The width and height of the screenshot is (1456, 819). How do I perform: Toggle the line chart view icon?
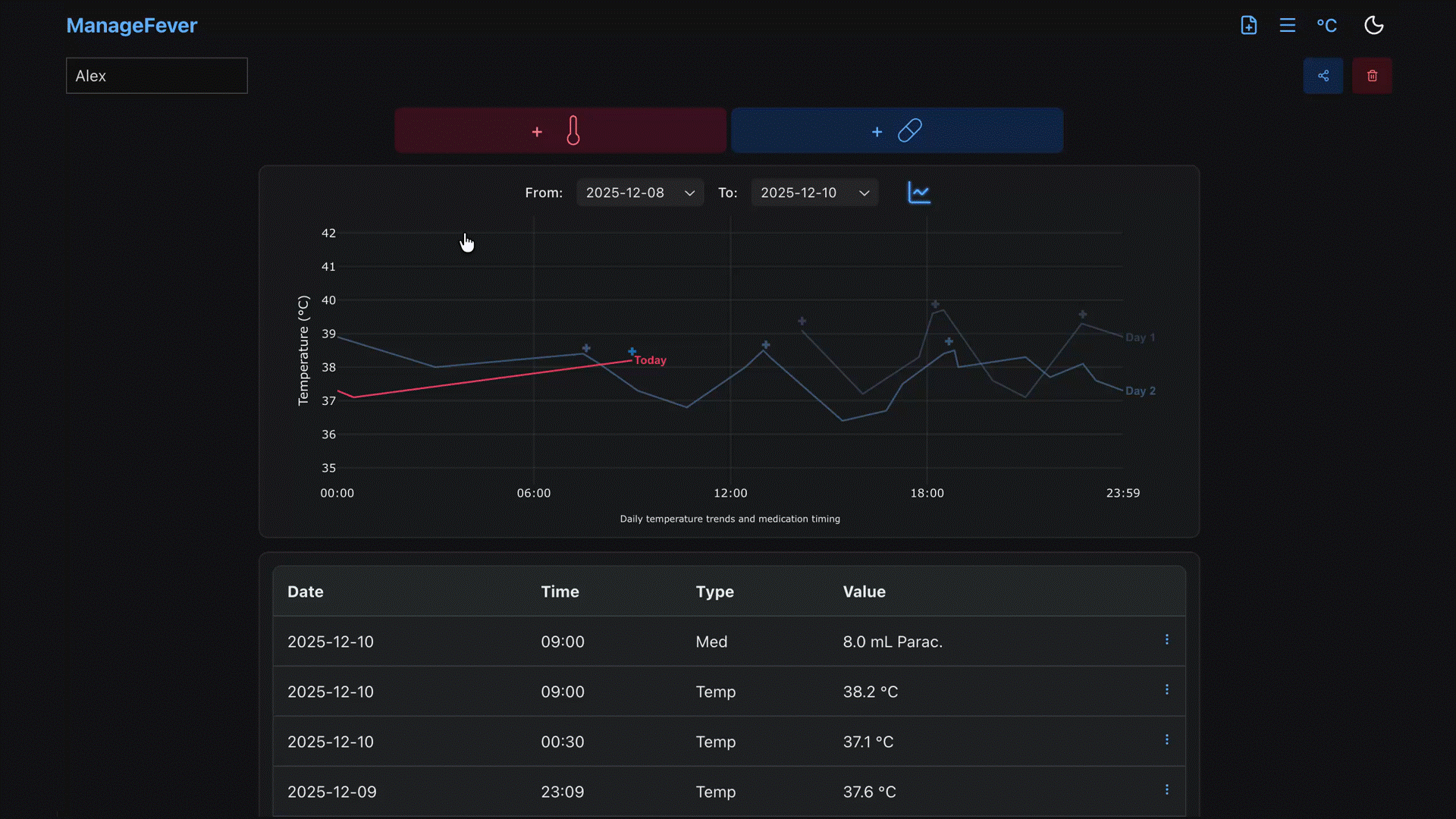pyautogui.click(x=918, y=193)
